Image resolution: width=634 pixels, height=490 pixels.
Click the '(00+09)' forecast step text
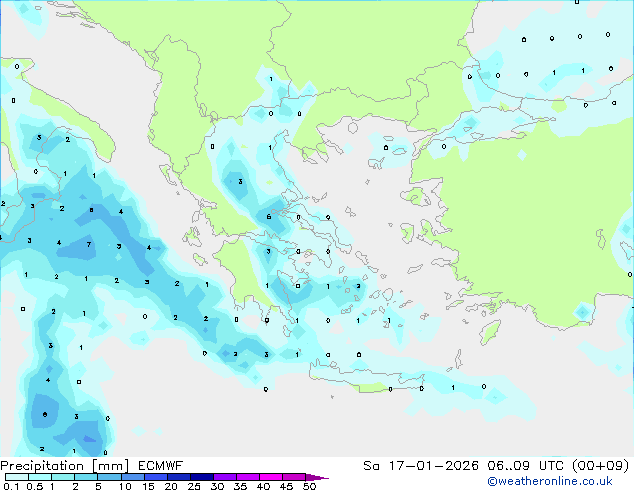pos(600,466)
